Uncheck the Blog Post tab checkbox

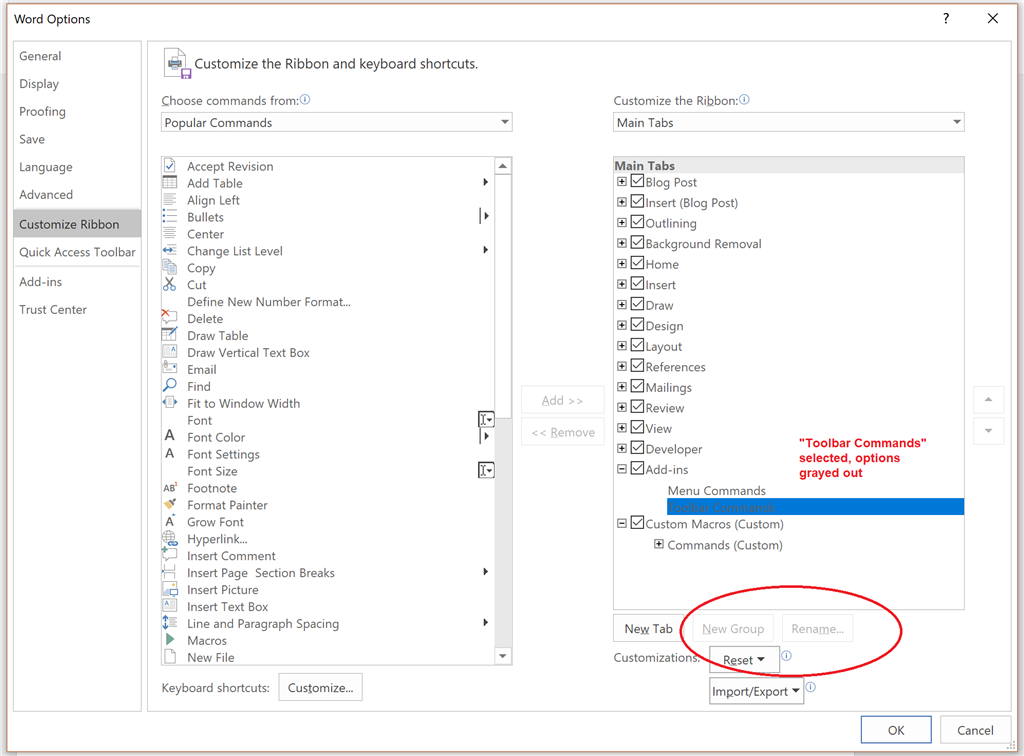click(637, 181)
